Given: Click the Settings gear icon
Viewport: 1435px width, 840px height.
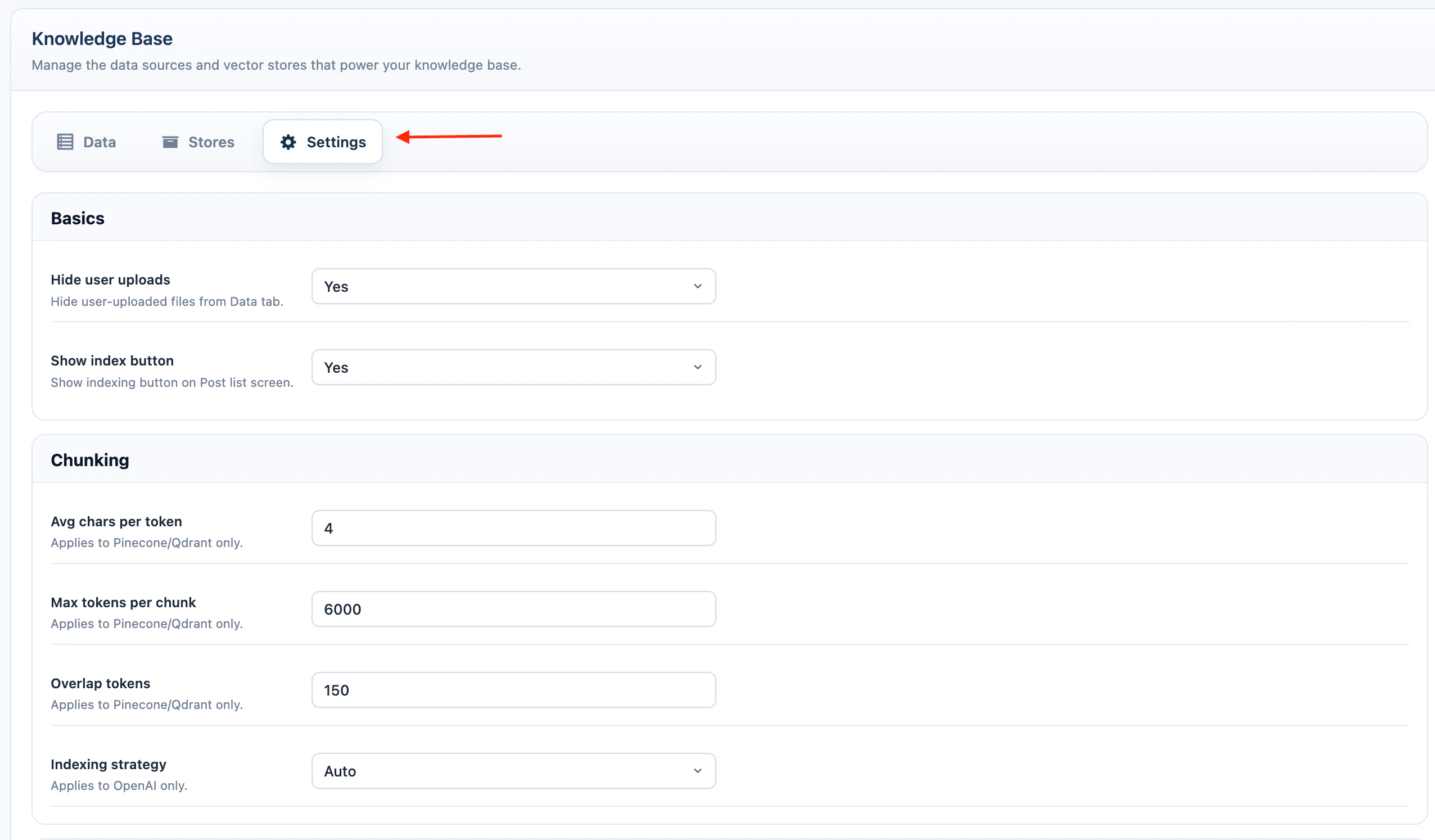Looking at the screenshot, I should tap(288, 142).
